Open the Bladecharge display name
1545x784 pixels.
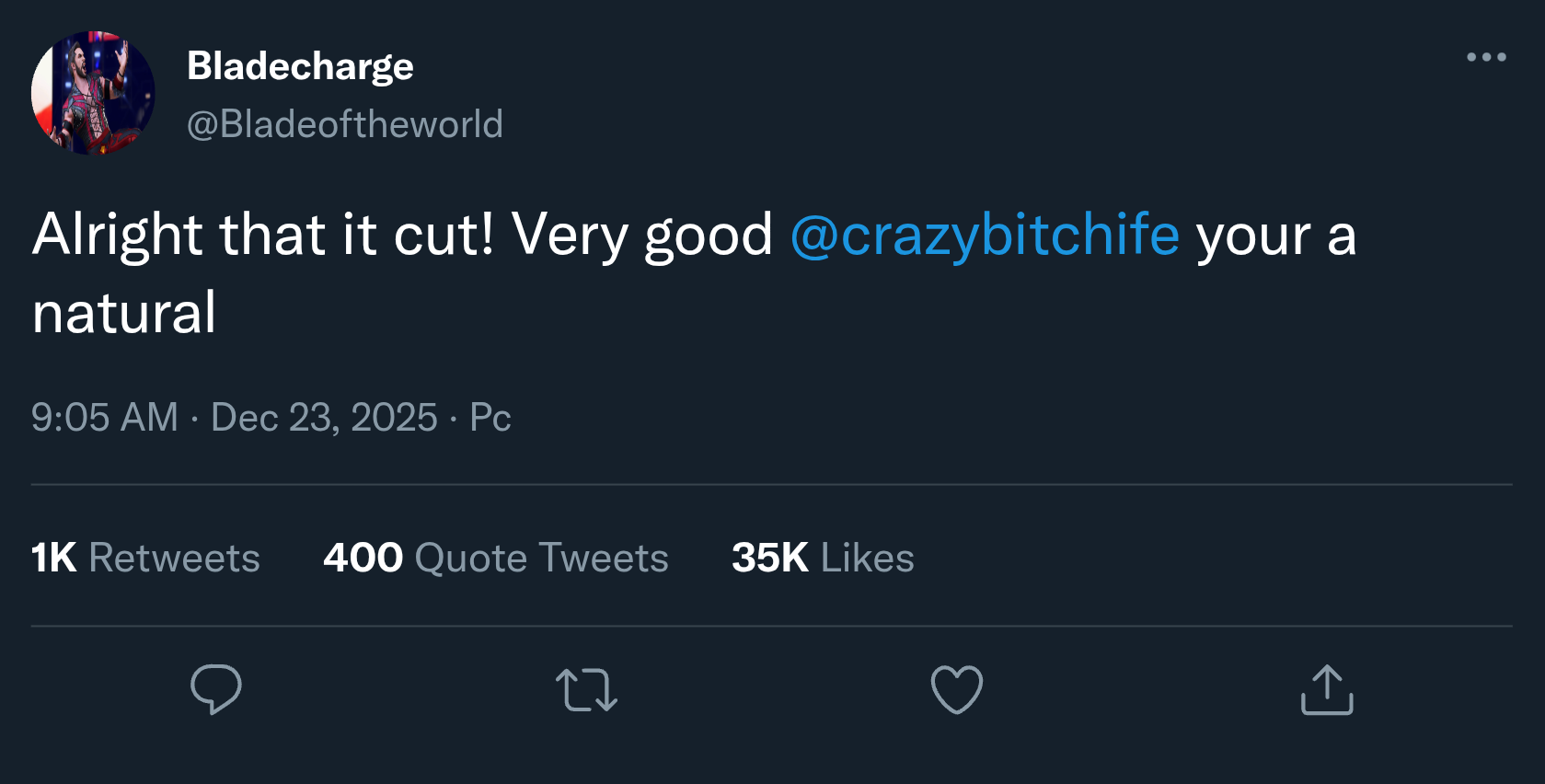point(300,66)
